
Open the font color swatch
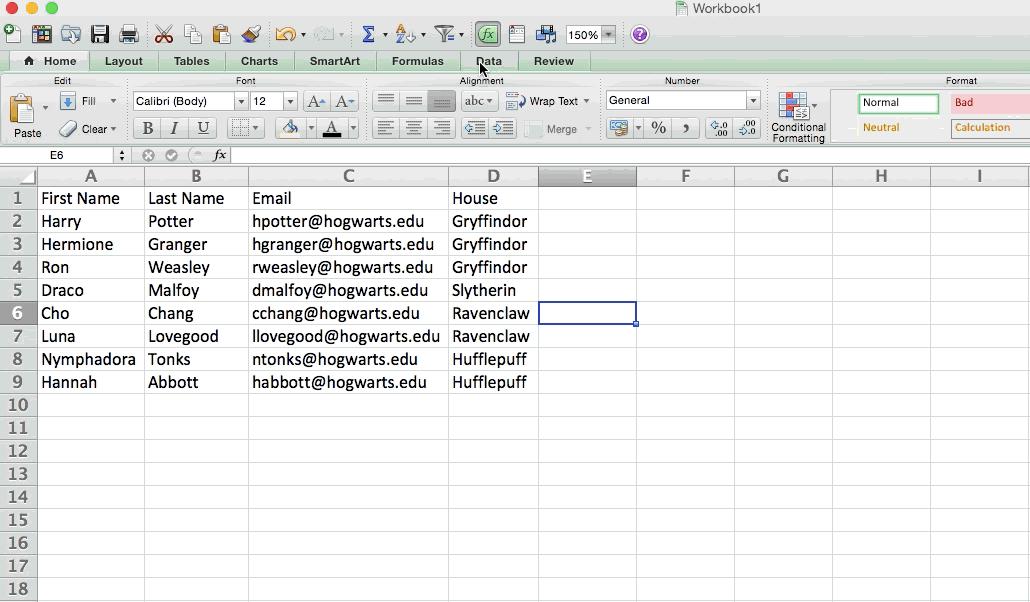(331, 129)
